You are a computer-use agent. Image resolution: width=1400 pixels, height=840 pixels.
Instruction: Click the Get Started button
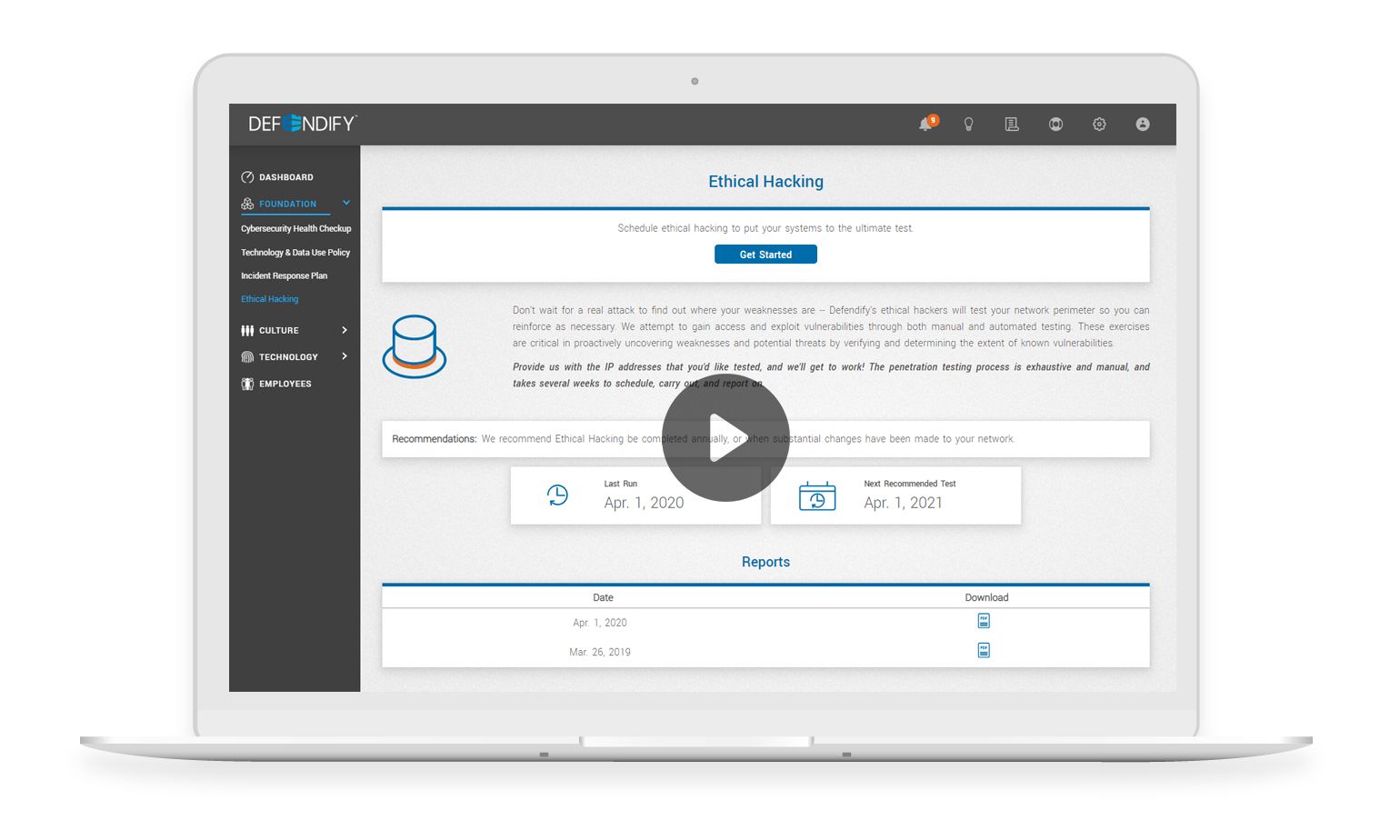(x=765, y=255)
